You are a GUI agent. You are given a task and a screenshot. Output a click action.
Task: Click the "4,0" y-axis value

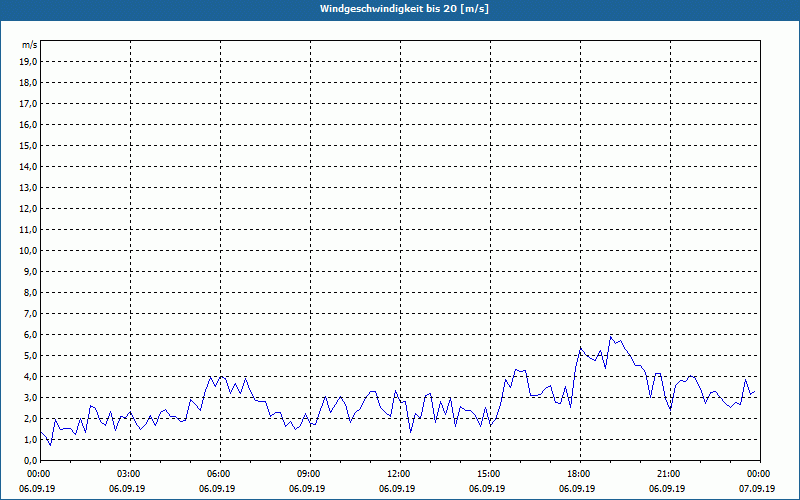point(30,377)
